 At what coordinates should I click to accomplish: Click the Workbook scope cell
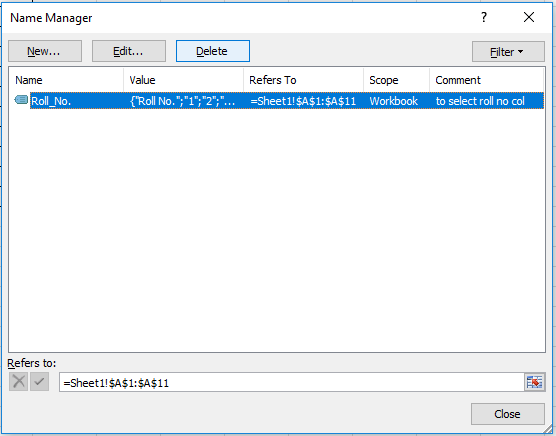point(394,101)
